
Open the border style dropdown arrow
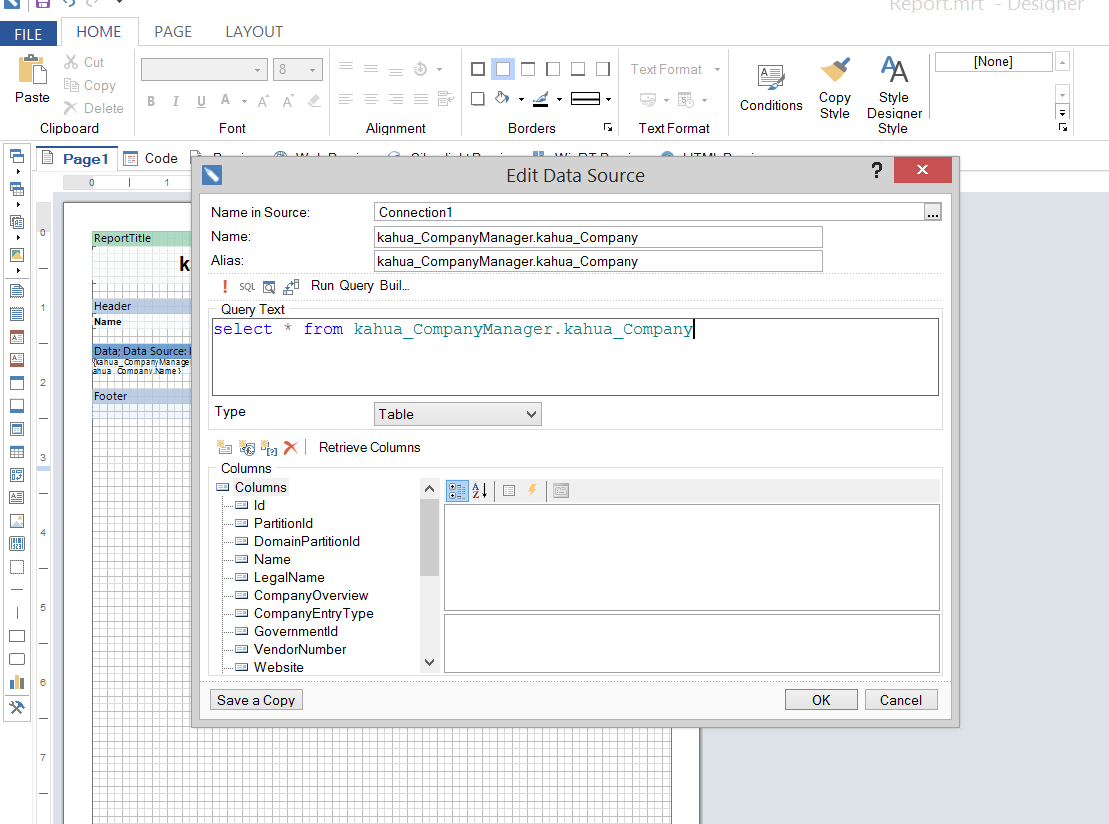608,99
